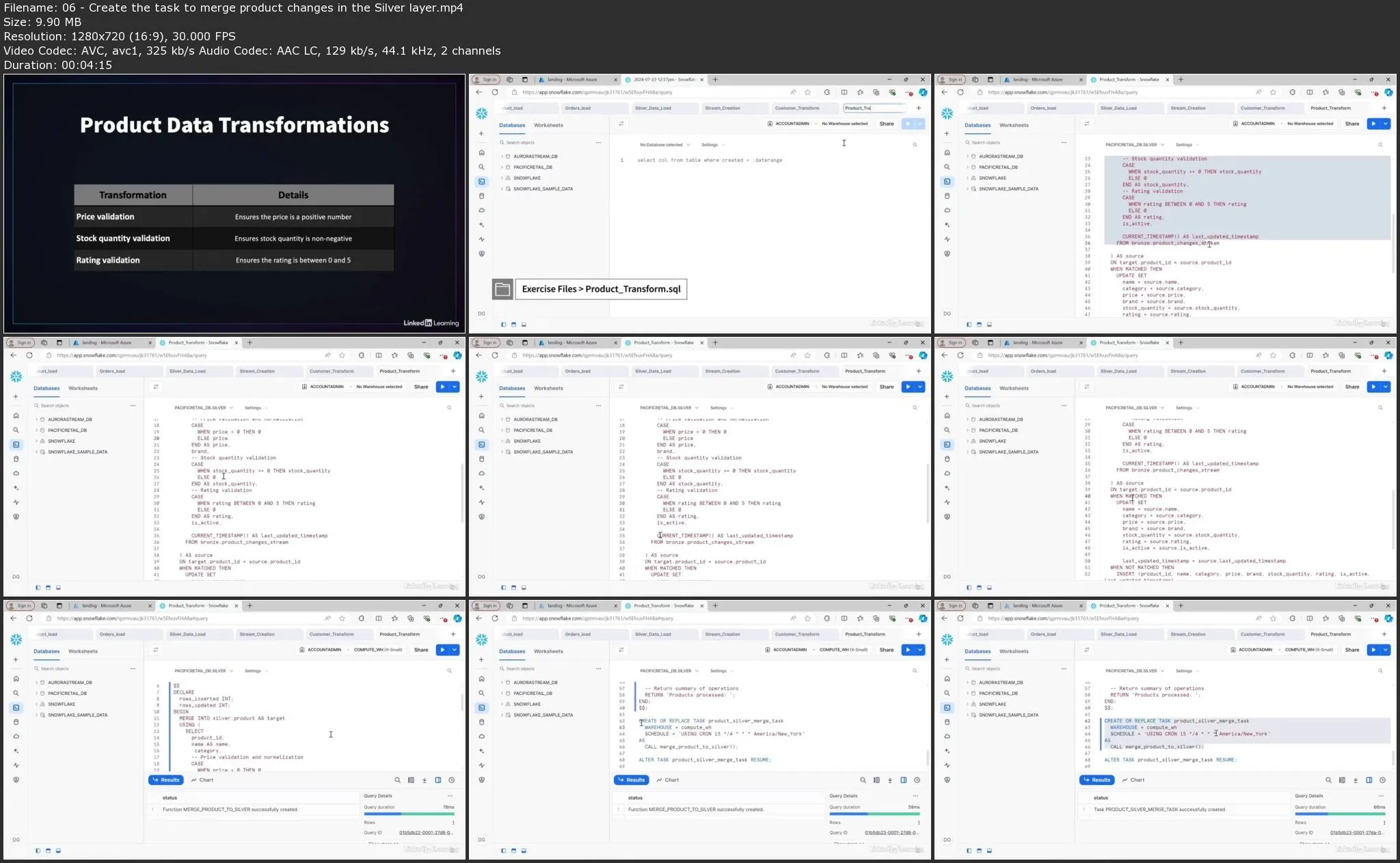Open ACCOUNTADMIN role selector in highlighted lines 23–36 frame

[1254, 124]
